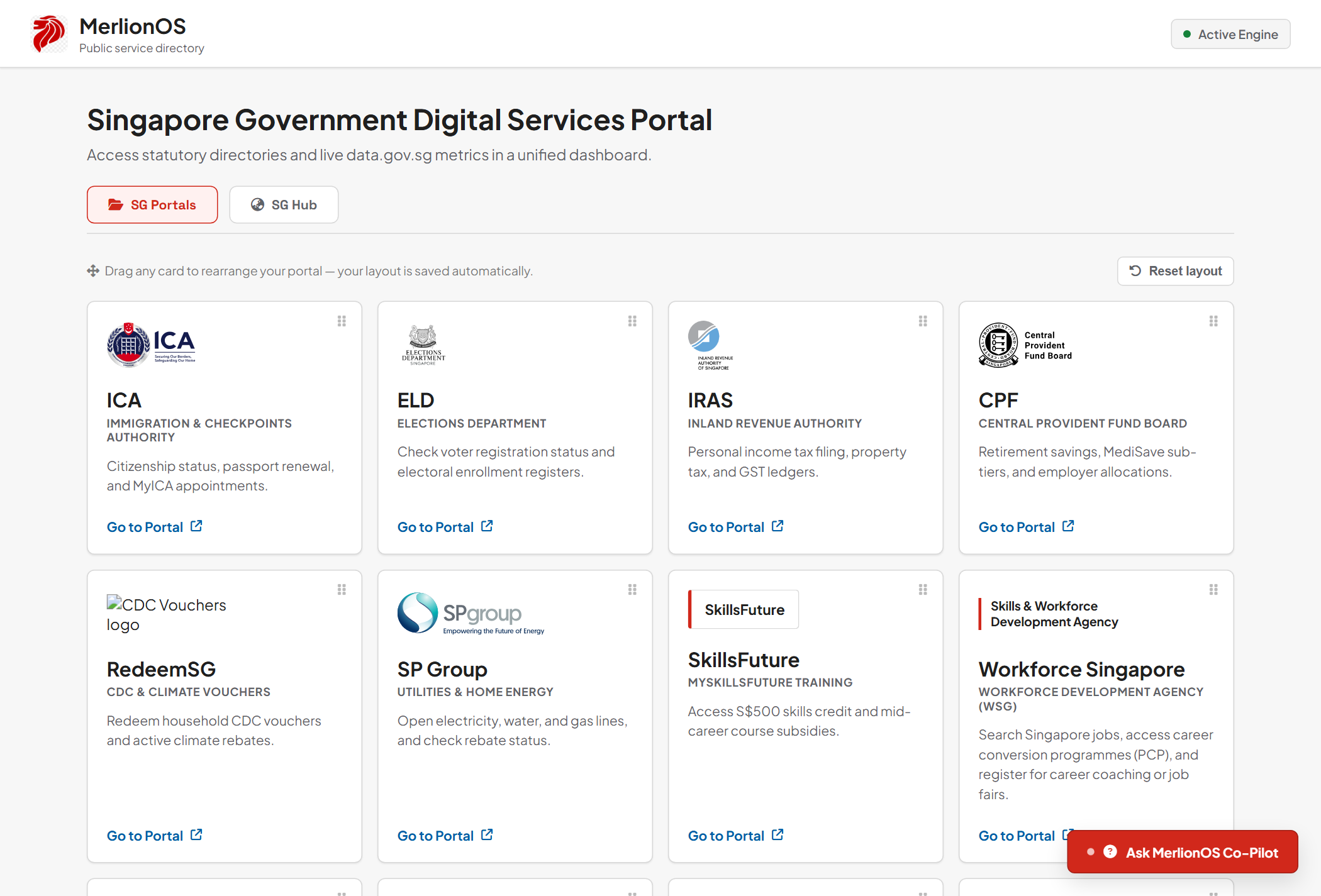Click the Active Engine status badge
The width and height of the screenshot is (1321, 896).
click(x=1230, y=34)
